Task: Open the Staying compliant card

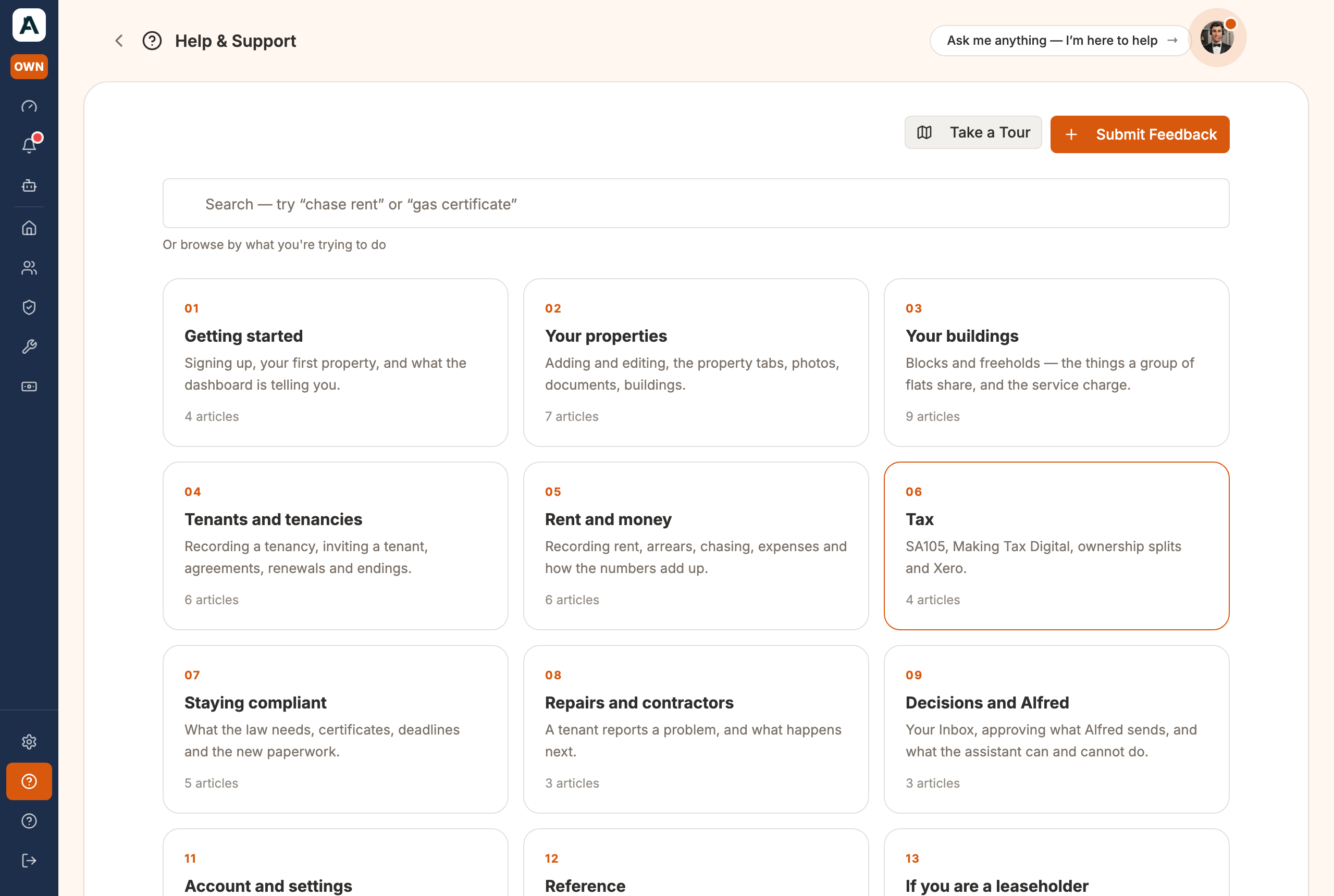Action: [336, 729]
